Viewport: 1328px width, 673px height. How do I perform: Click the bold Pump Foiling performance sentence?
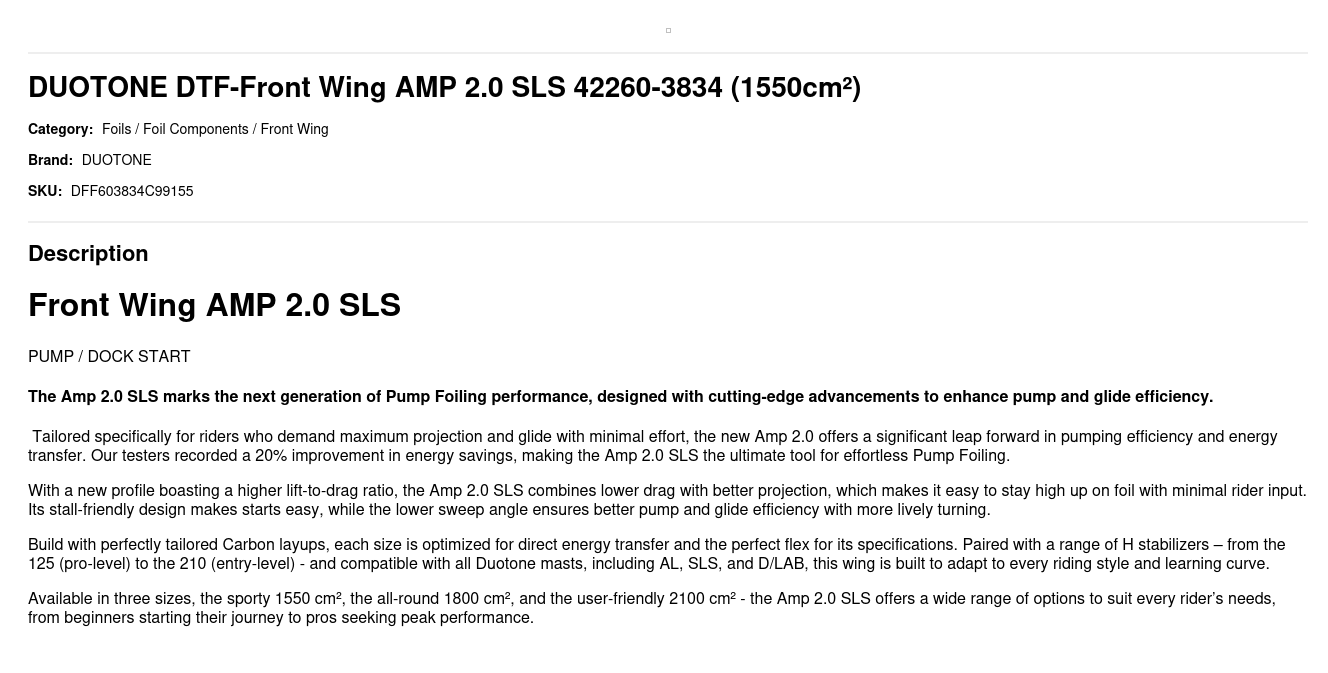click(620, 397)
